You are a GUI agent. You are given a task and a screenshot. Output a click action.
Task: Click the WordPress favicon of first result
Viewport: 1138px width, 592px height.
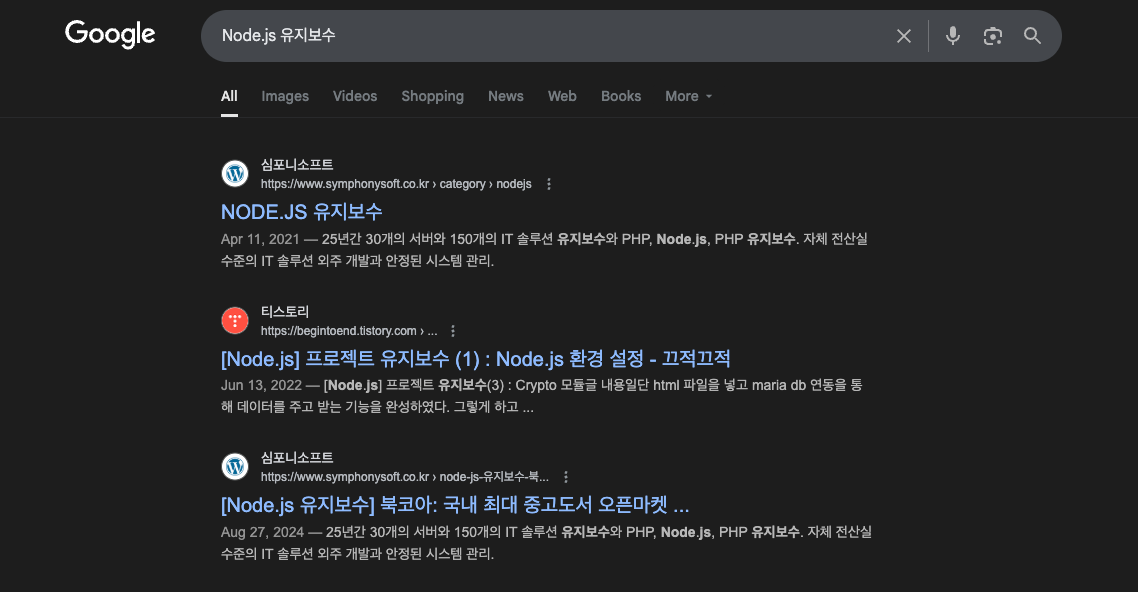[x=235, y=174]
